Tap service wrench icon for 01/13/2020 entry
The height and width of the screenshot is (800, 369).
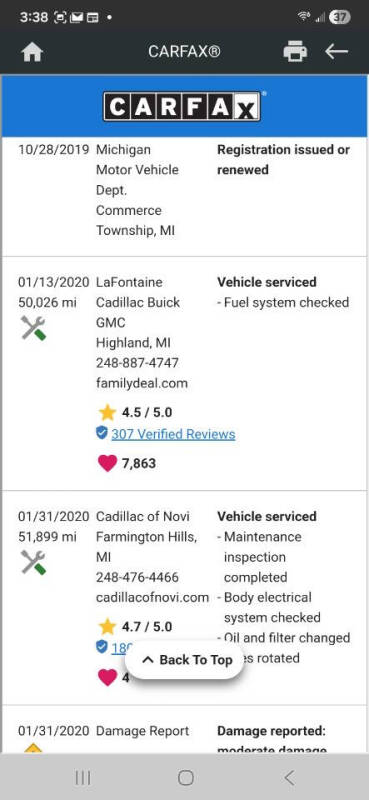tap(34, 328)
